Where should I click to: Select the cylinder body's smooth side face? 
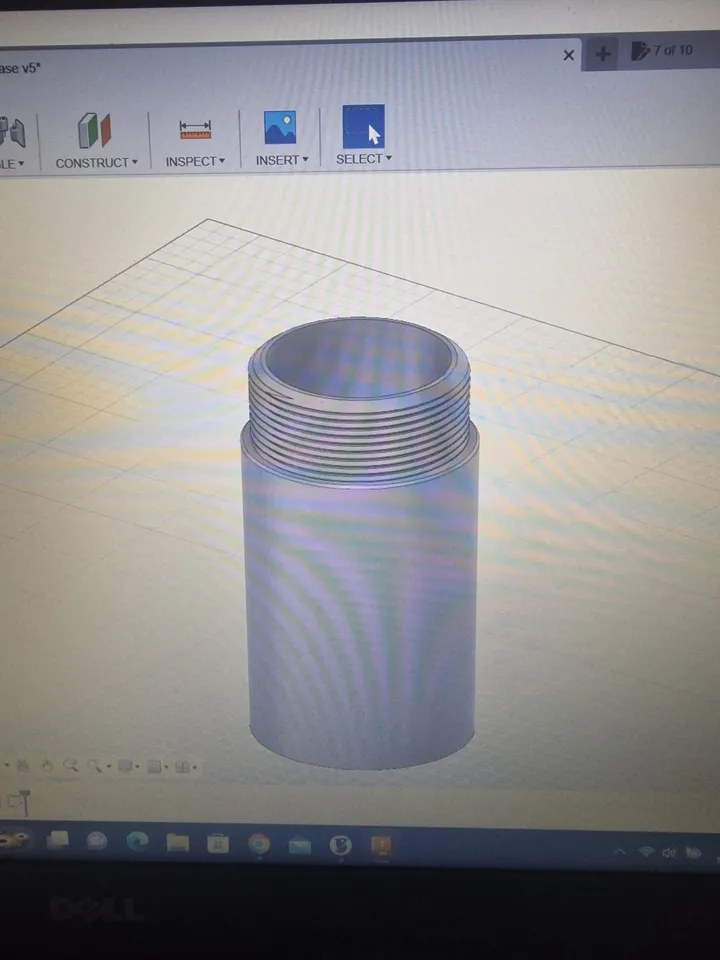point(361,612)
